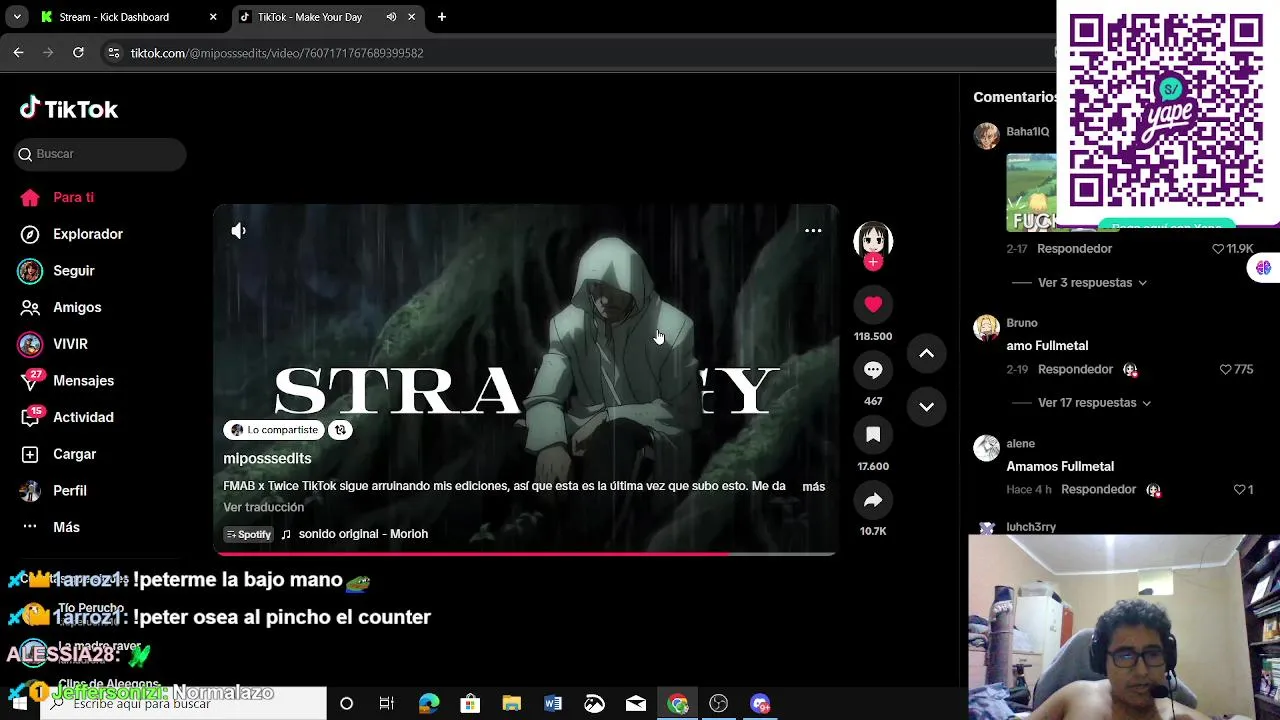Open Mensajes inbox
This screenshot has width=1280, height=720.
tap(67, 380)
